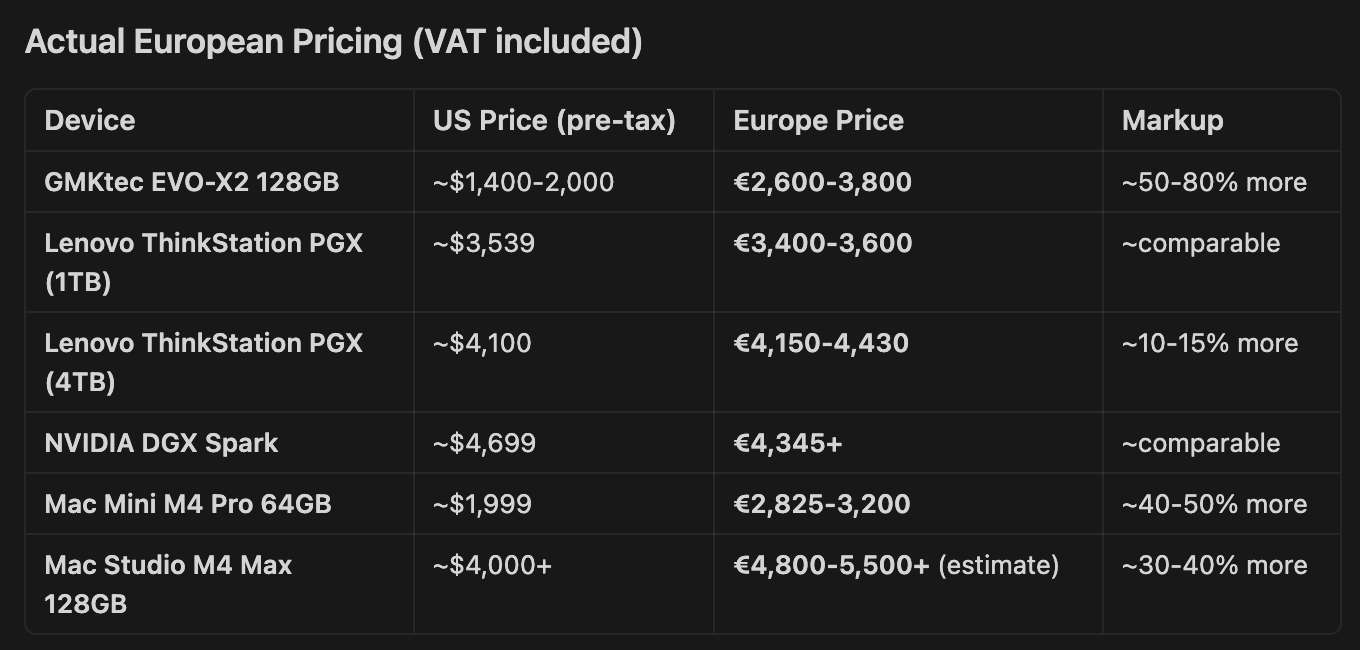The image size is (1360, 650).
Task: Select the 'Mac Studio M4 Max 128GB' cell
Action: [x=168, y=584]
